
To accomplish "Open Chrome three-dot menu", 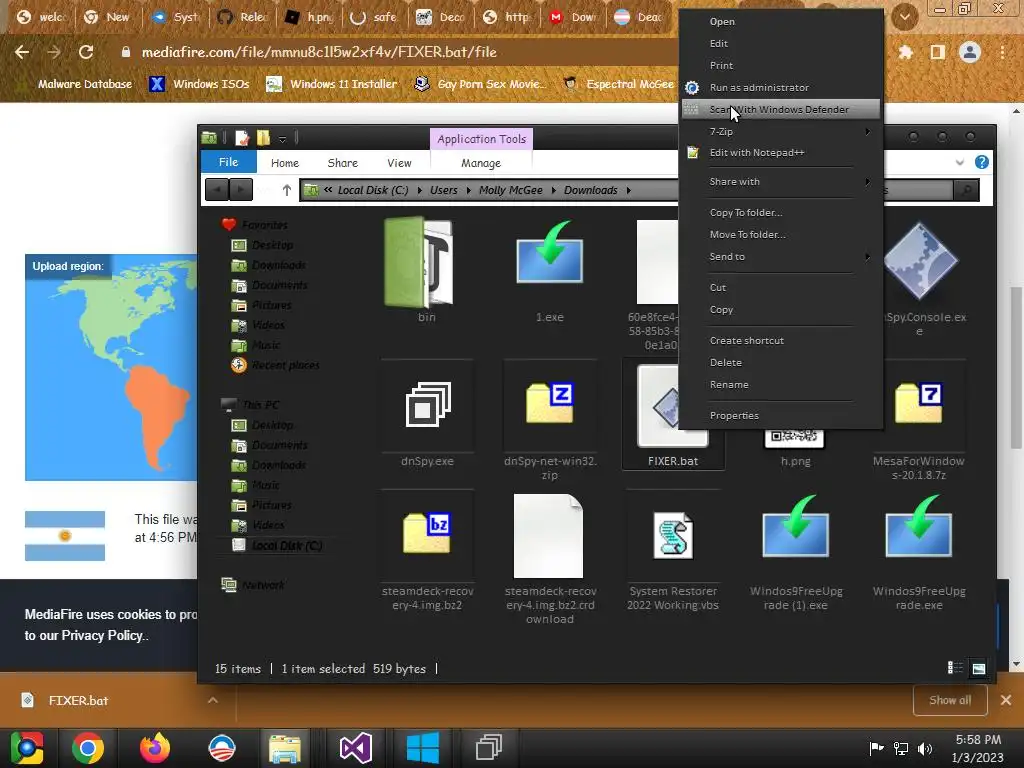I will point(1002,52).
